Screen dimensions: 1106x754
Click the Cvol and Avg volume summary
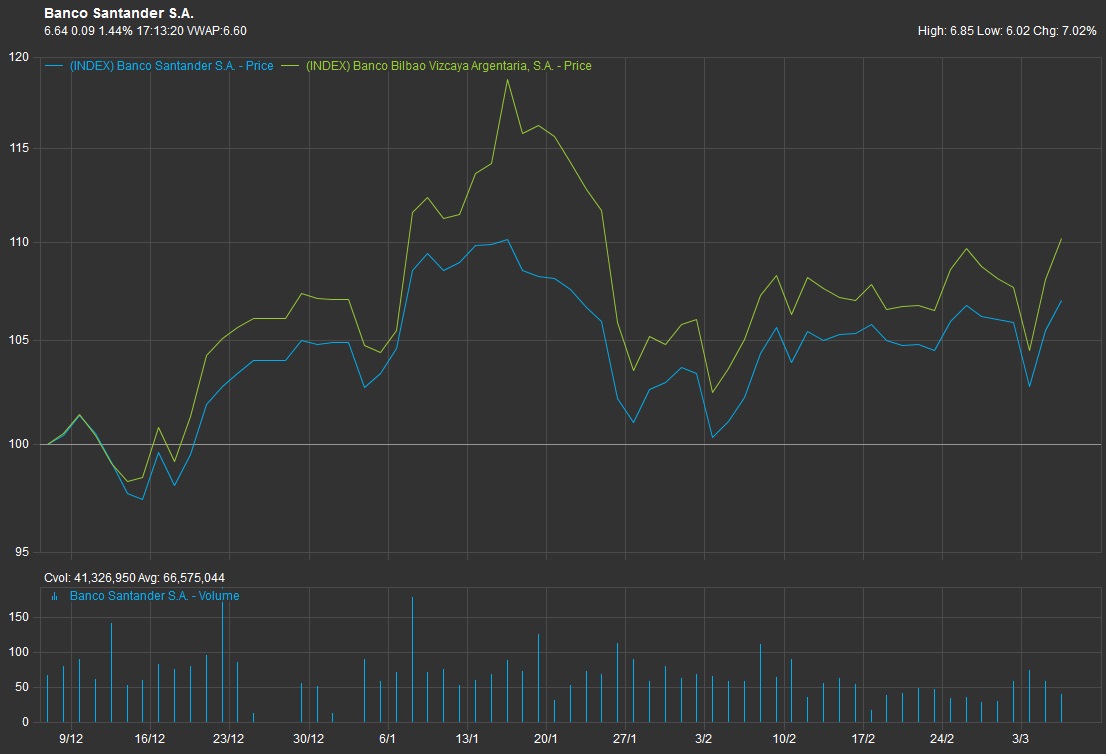click(134, 578)
